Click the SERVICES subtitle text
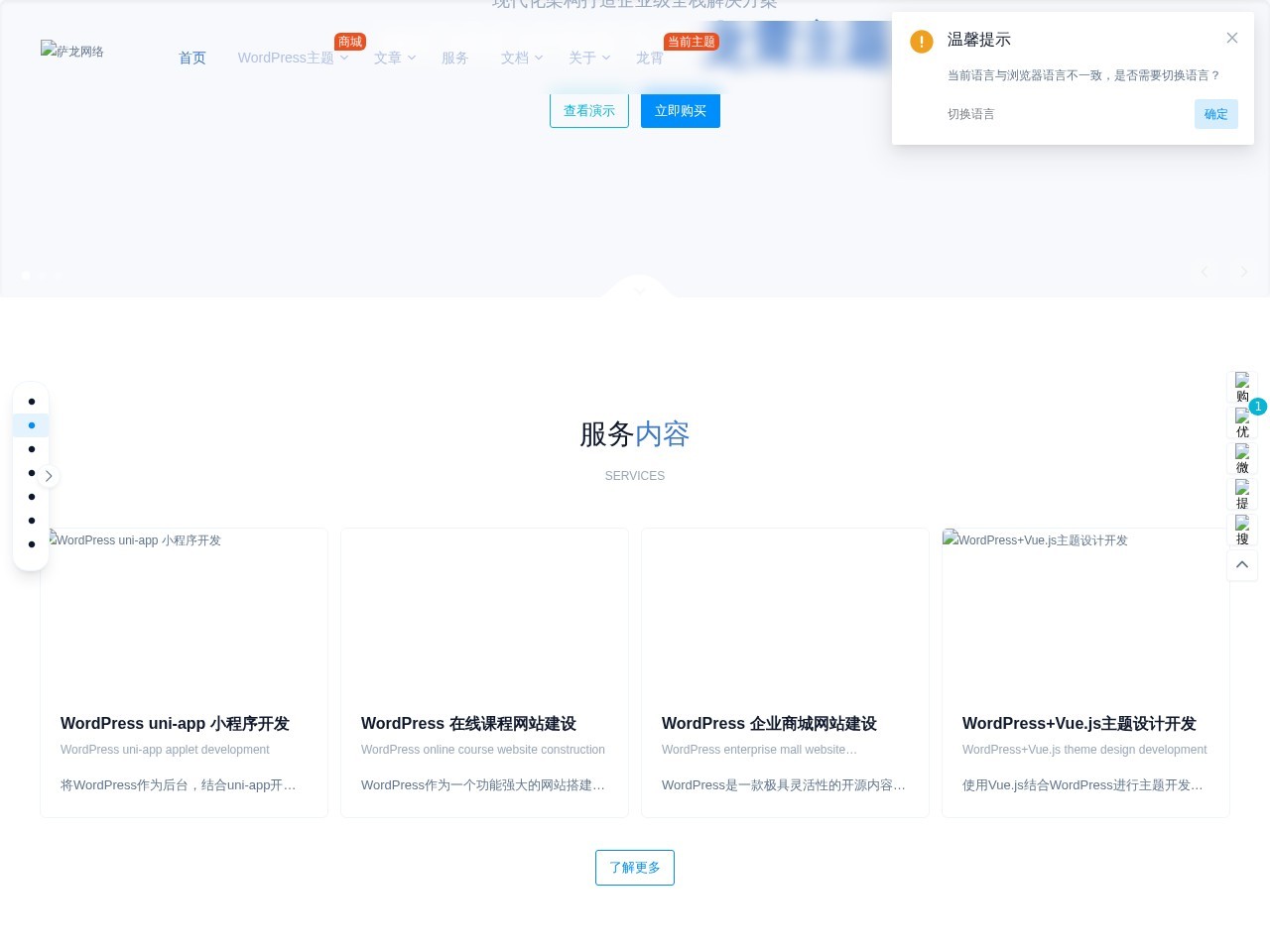This screenshot has height=952, width=1270. (635, 476)
